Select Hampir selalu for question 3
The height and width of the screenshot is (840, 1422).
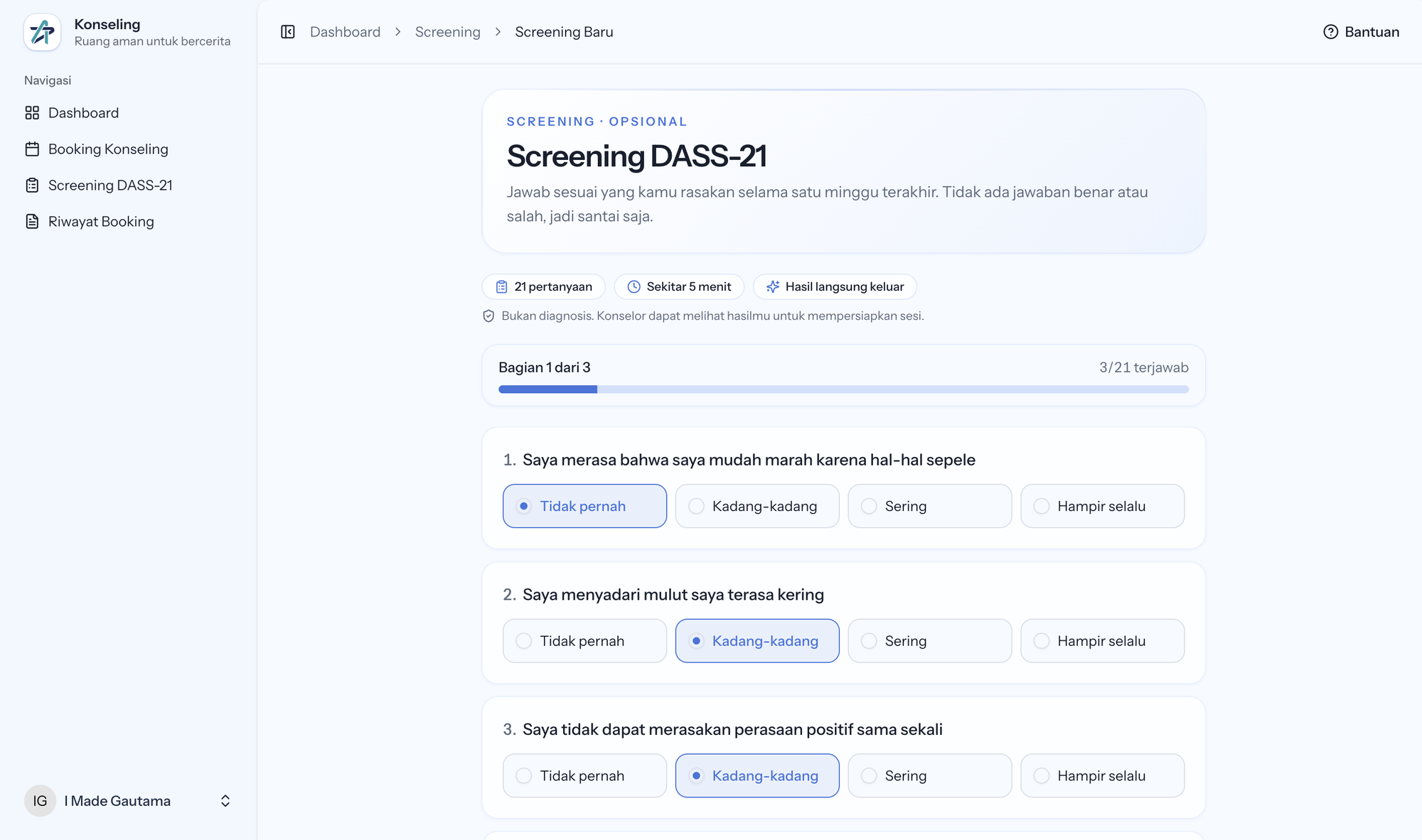point(1103,775)
